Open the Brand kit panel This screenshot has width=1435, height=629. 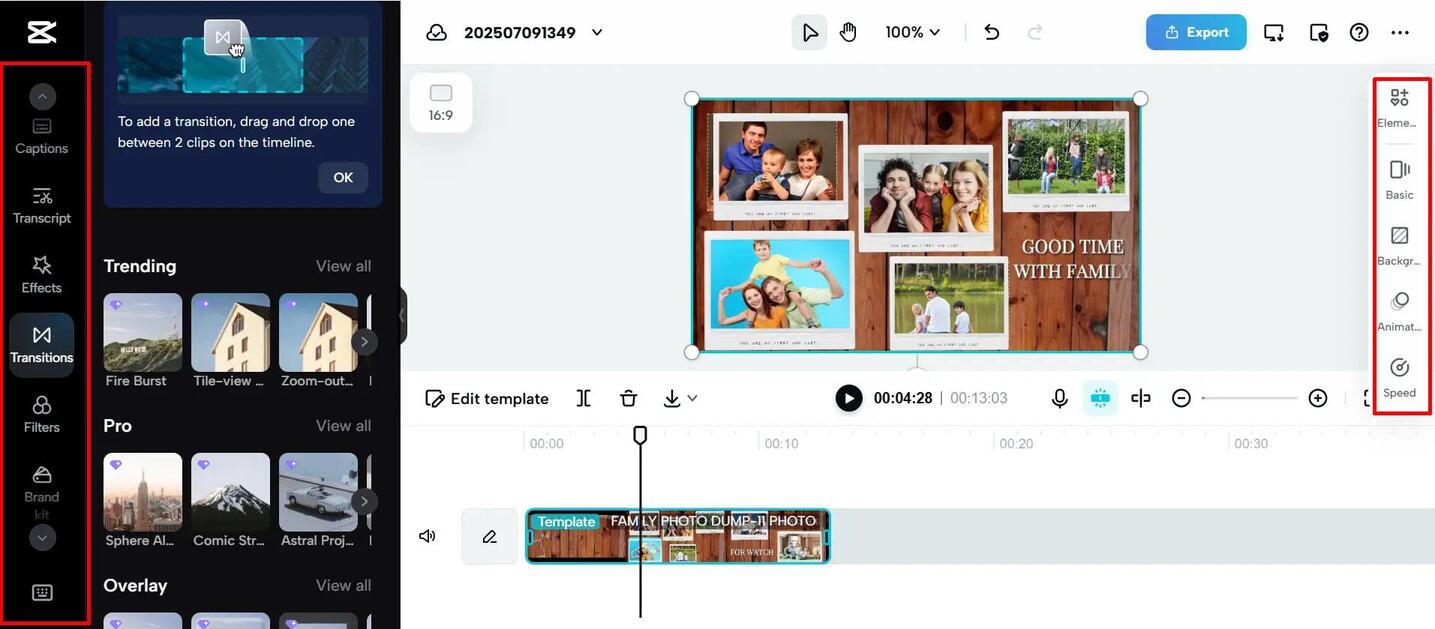click(41, 484)
